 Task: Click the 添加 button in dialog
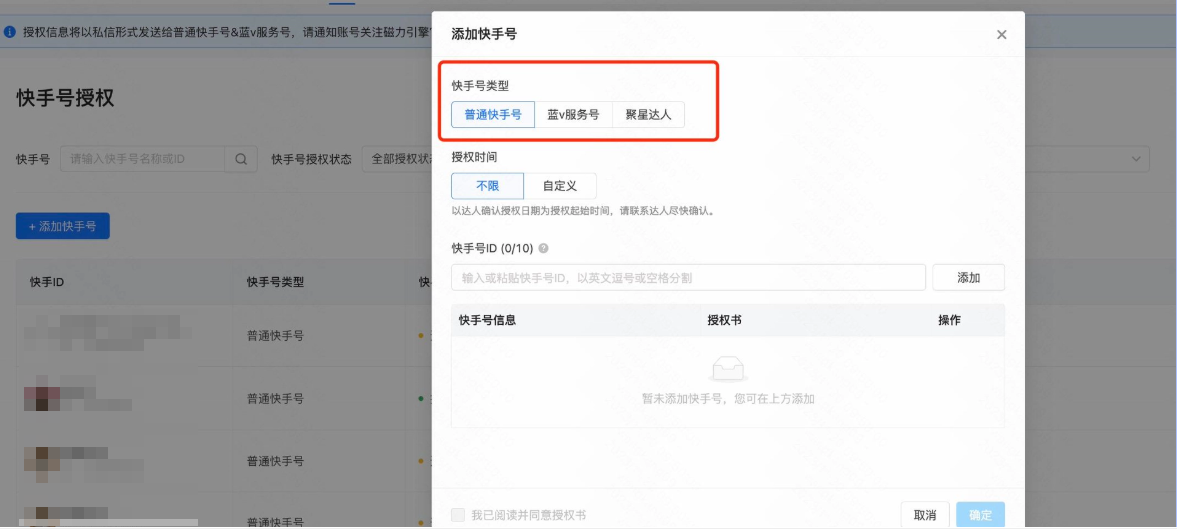point(968,278)
